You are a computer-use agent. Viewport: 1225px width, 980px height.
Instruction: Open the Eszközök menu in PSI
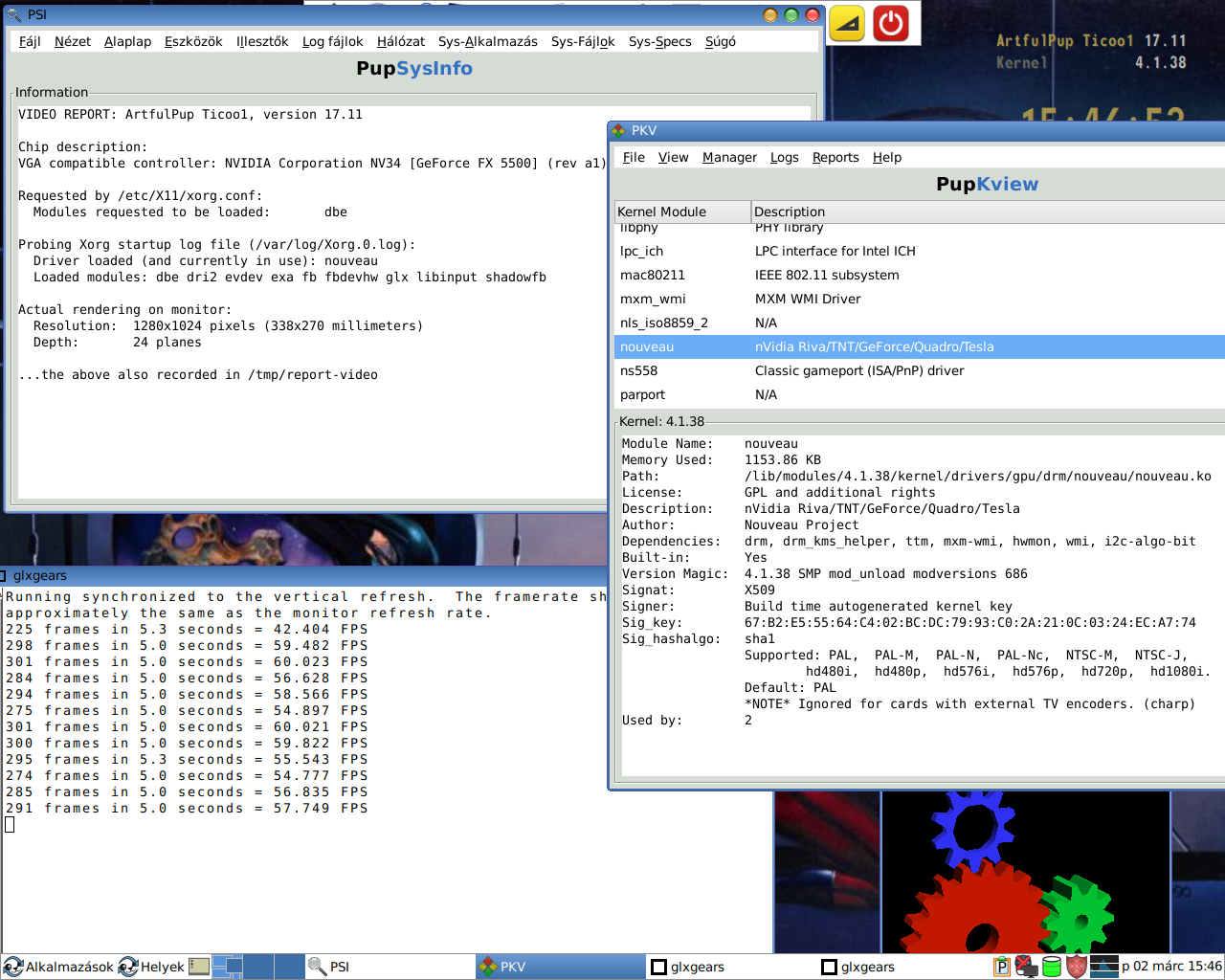coord(193,41)
